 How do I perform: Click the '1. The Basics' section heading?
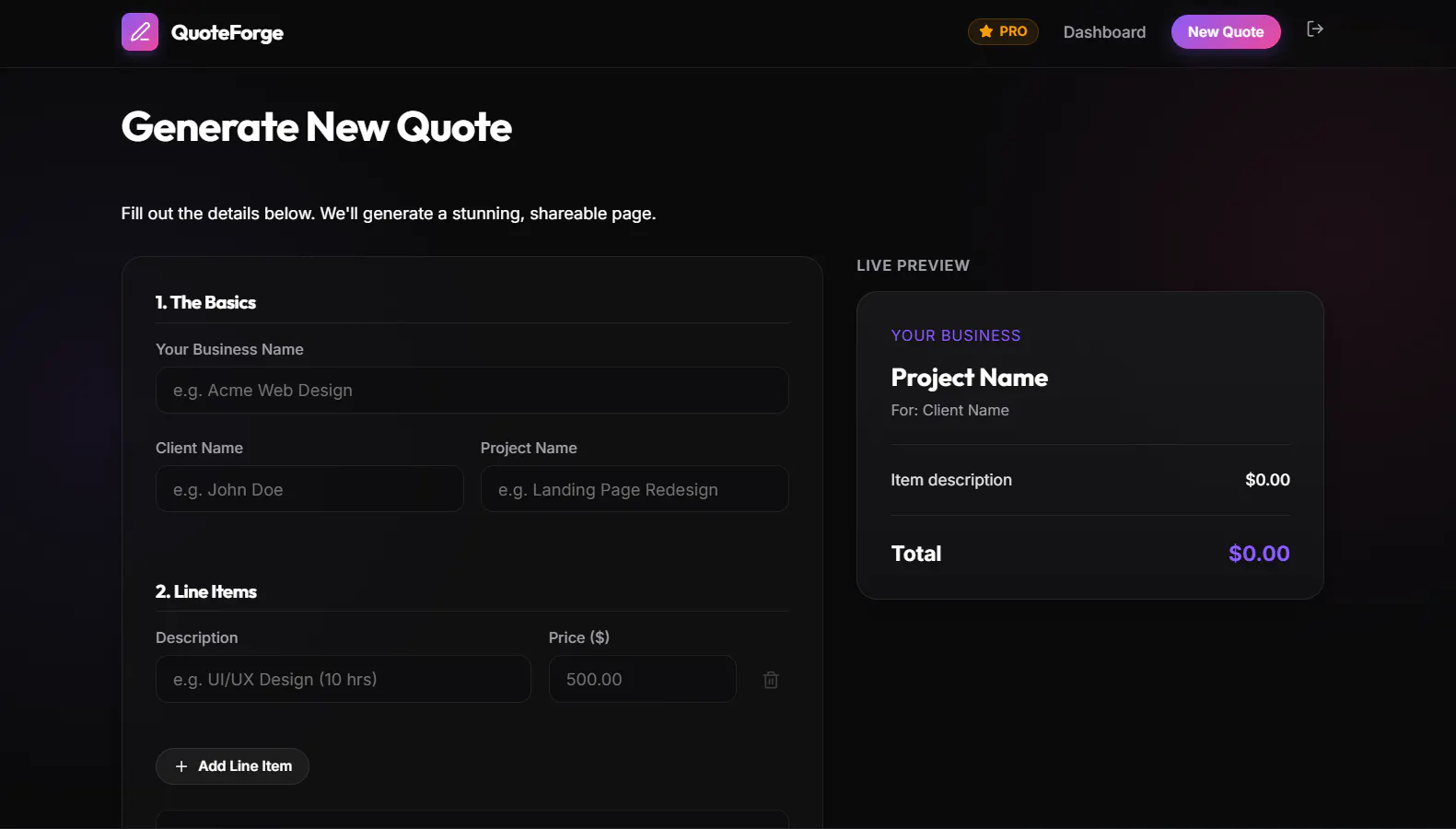click(x=205, y=302)
